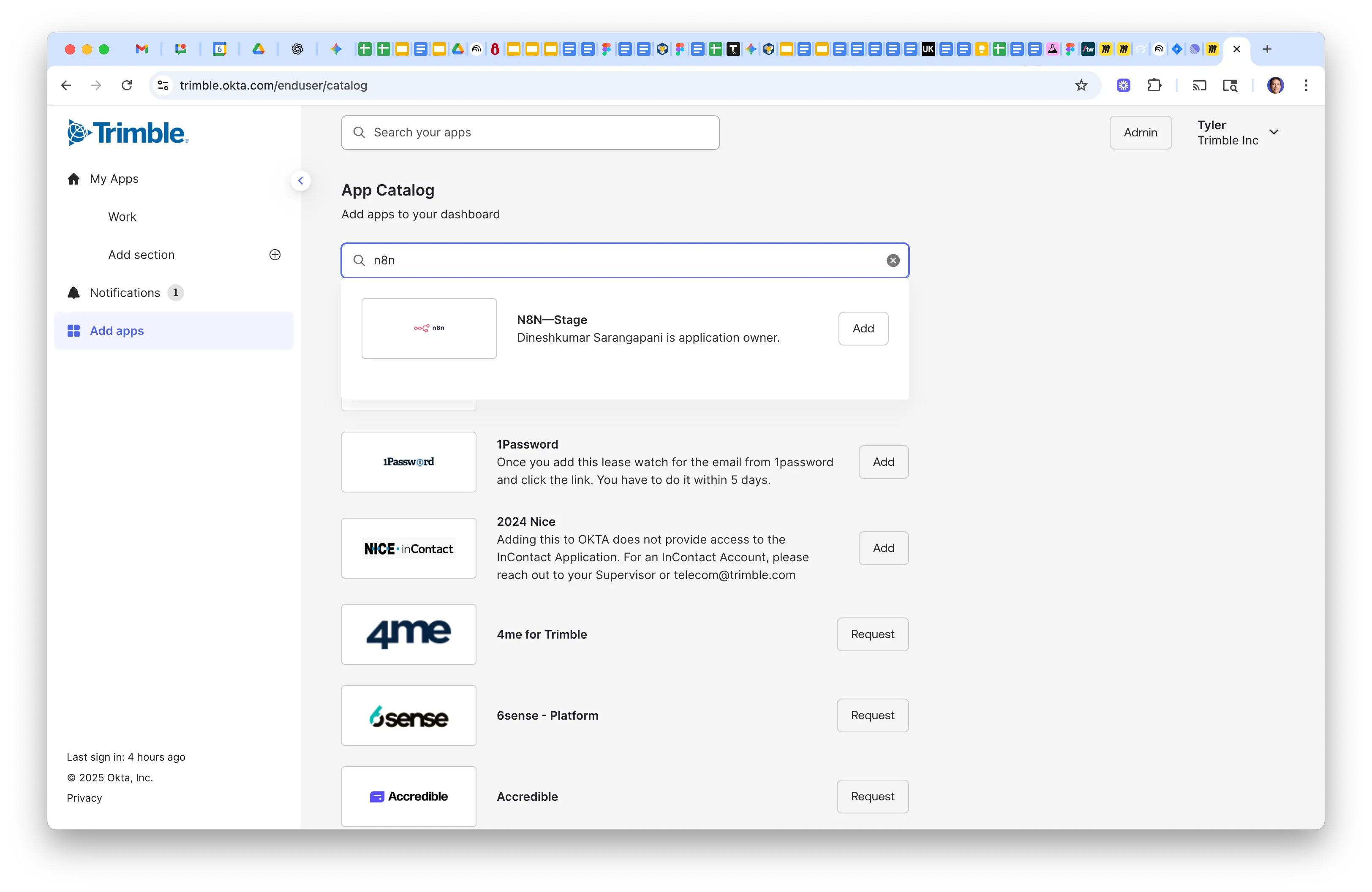Click the plus icon next to Add section

pos(275,255)
